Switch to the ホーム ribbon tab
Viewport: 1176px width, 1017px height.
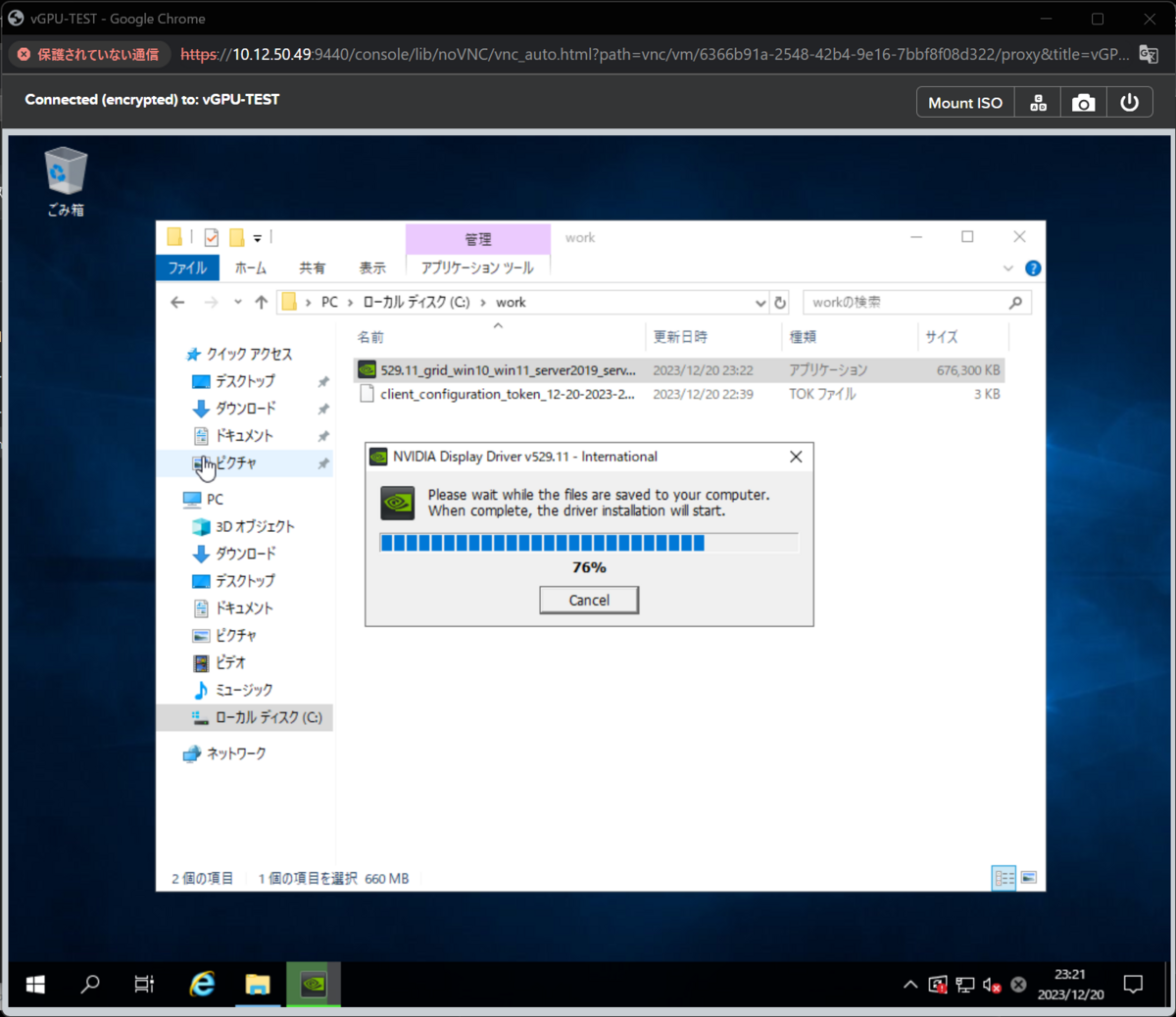[251, 267]
